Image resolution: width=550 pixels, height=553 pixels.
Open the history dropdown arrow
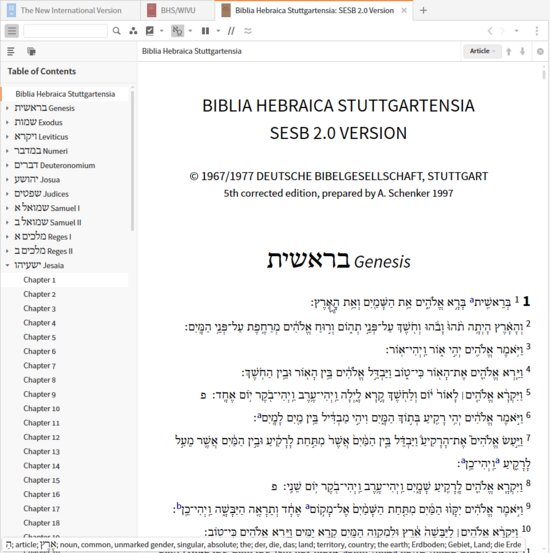(516, 31)
